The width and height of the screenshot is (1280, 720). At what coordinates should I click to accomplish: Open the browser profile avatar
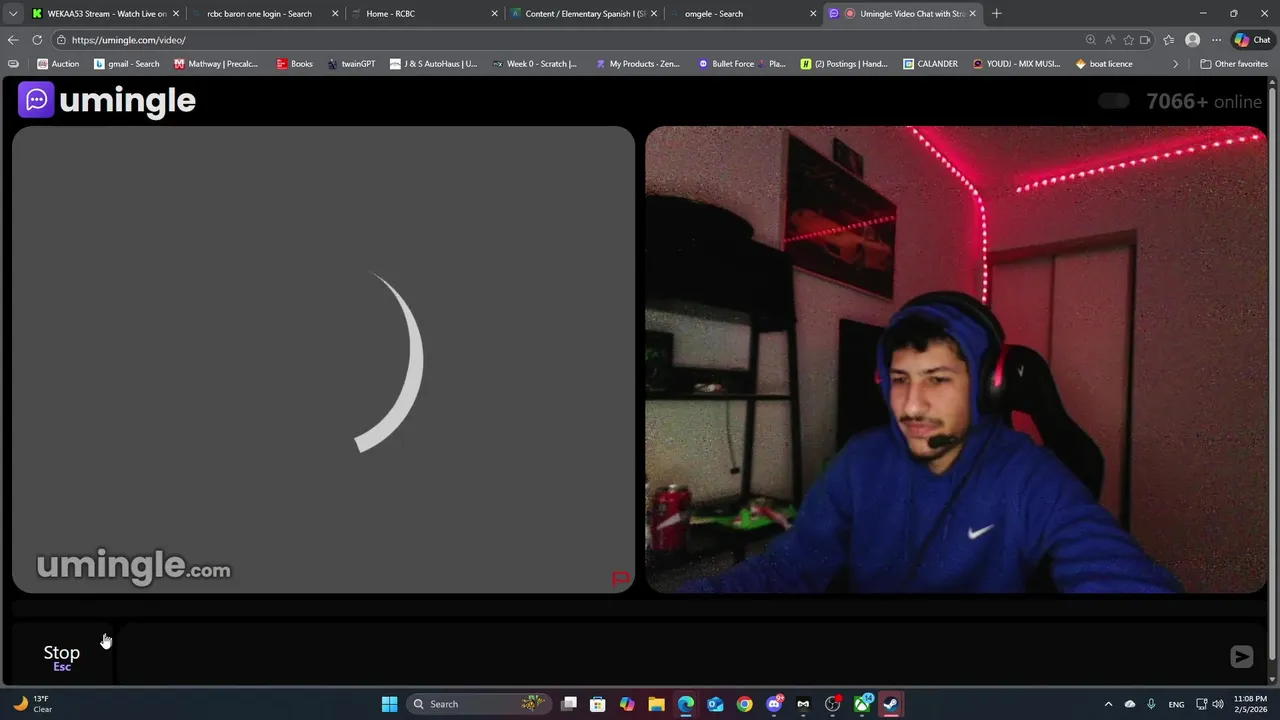(x=1192, y=40)
